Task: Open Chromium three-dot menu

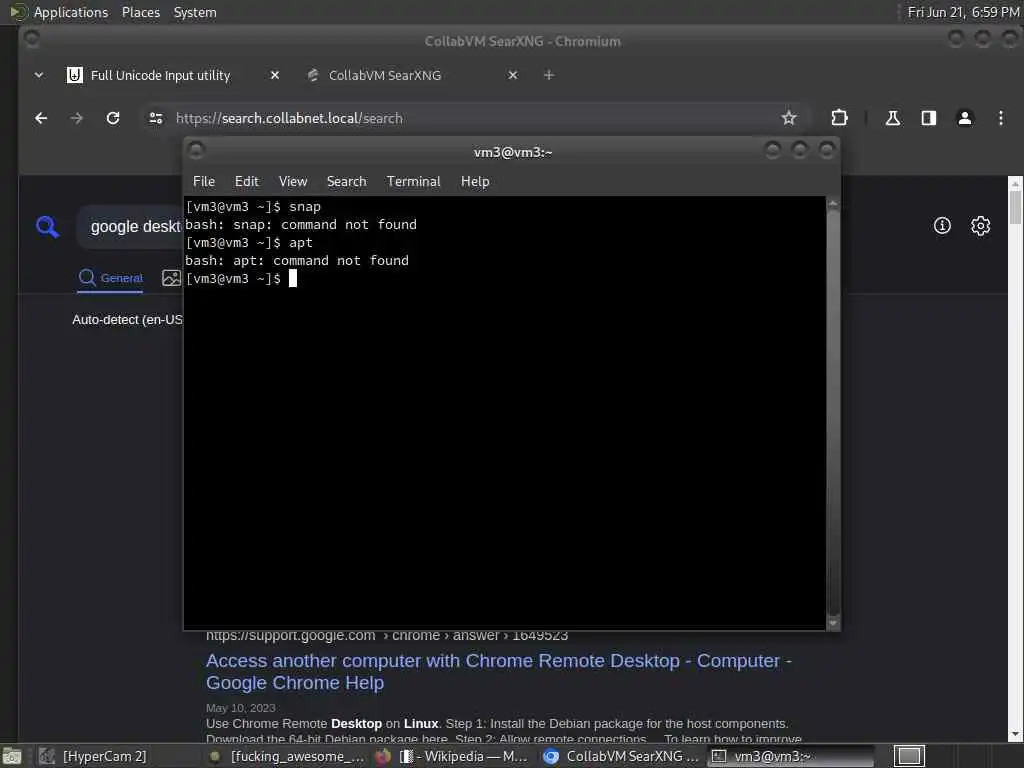Action: (x=1000, y=118)
